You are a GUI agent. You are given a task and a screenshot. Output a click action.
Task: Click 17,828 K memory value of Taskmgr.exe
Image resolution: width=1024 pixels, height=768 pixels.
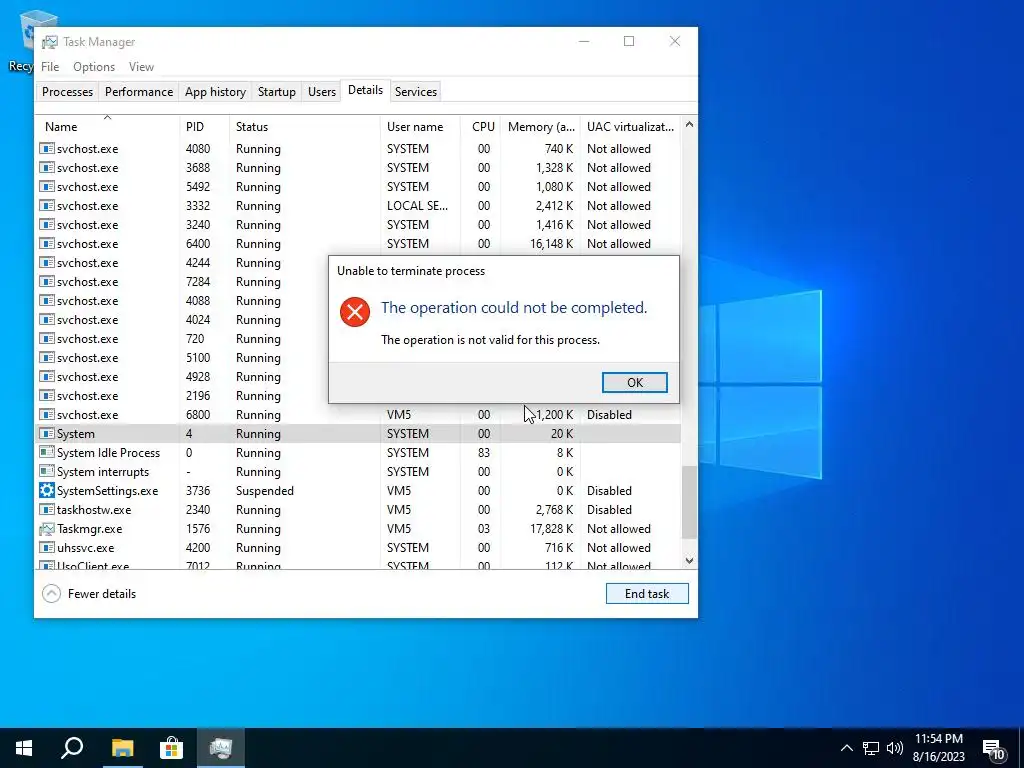pos(551,529)
